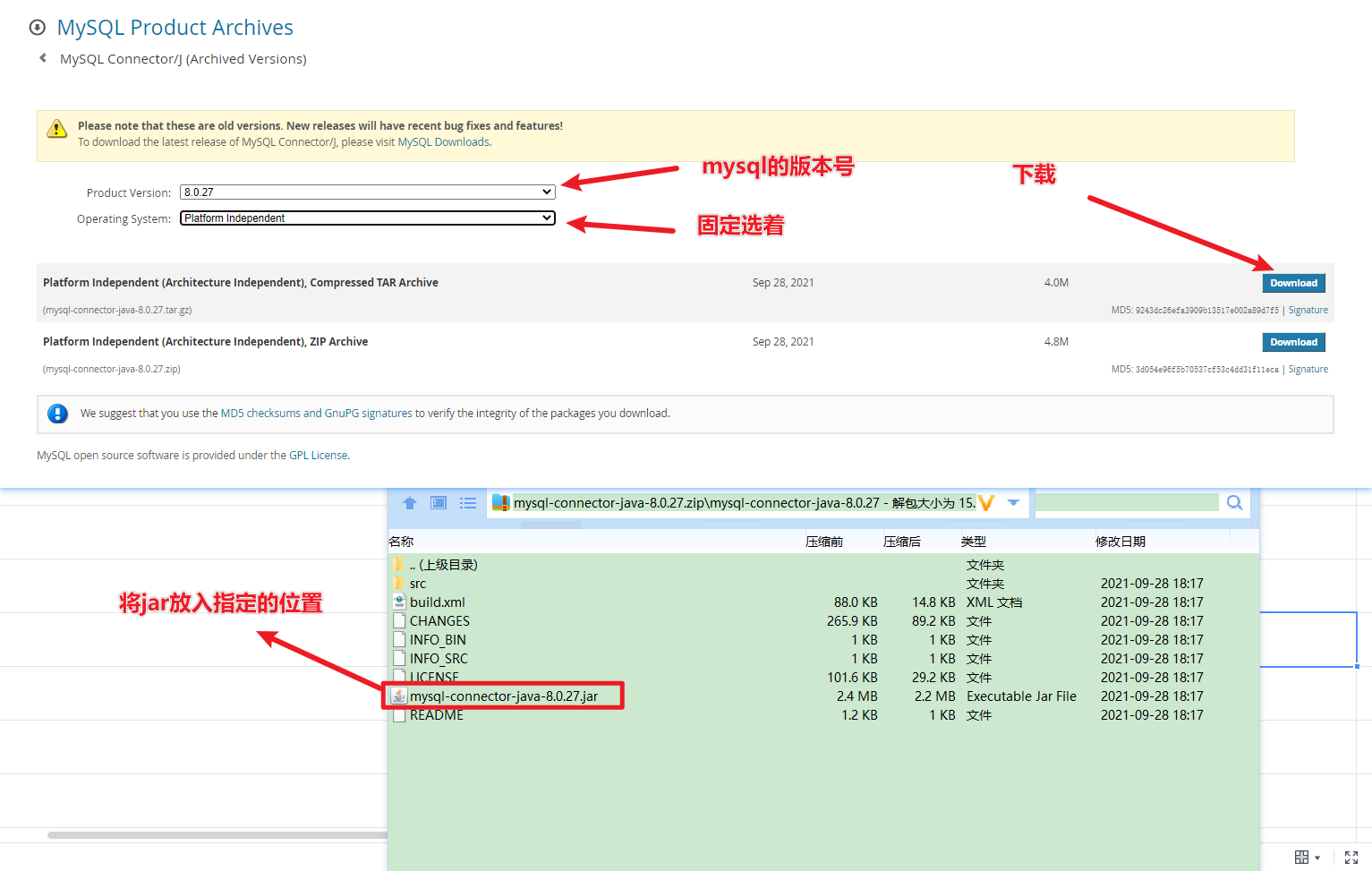1372x871 pixels.
Task: Click the 4.8M size value of ZIP Archive
Action: coord(1056,342)
